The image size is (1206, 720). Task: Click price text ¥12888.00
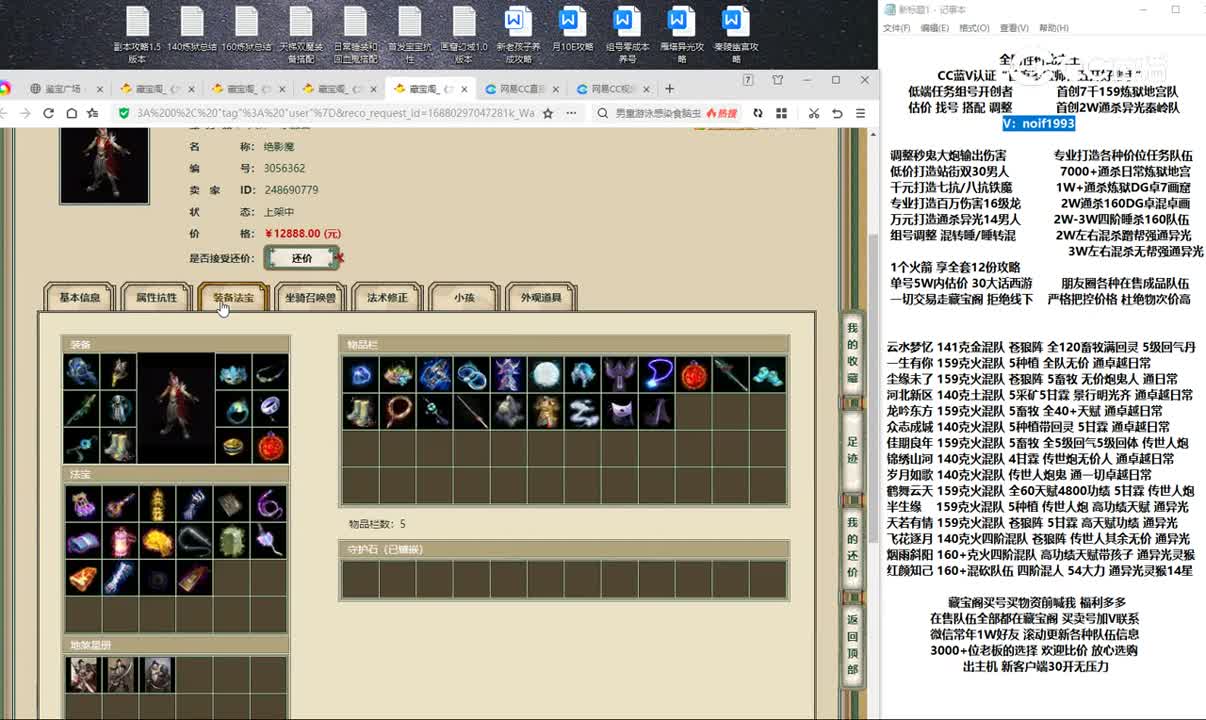[303, 234]
